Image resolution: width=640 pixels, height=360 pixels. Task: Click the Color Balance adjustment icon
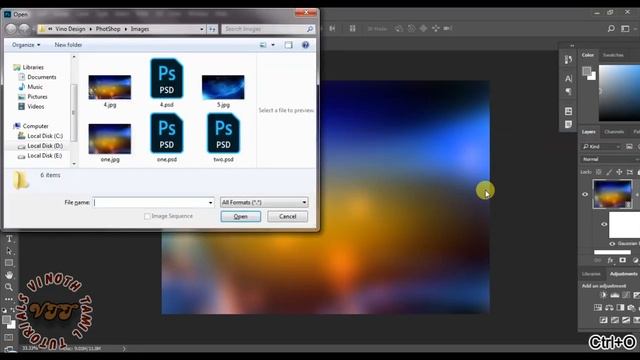(609, 307)
